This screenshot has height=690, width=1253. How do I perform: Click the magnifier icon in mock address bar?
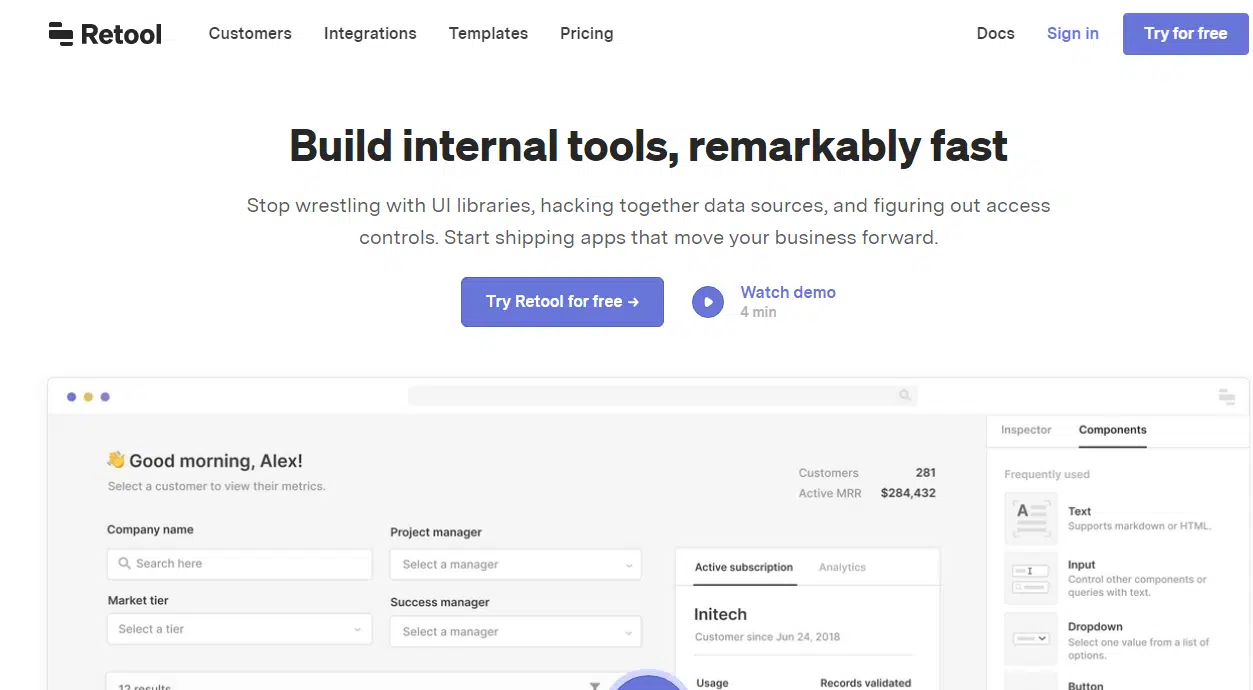click(x=905, y=396)
